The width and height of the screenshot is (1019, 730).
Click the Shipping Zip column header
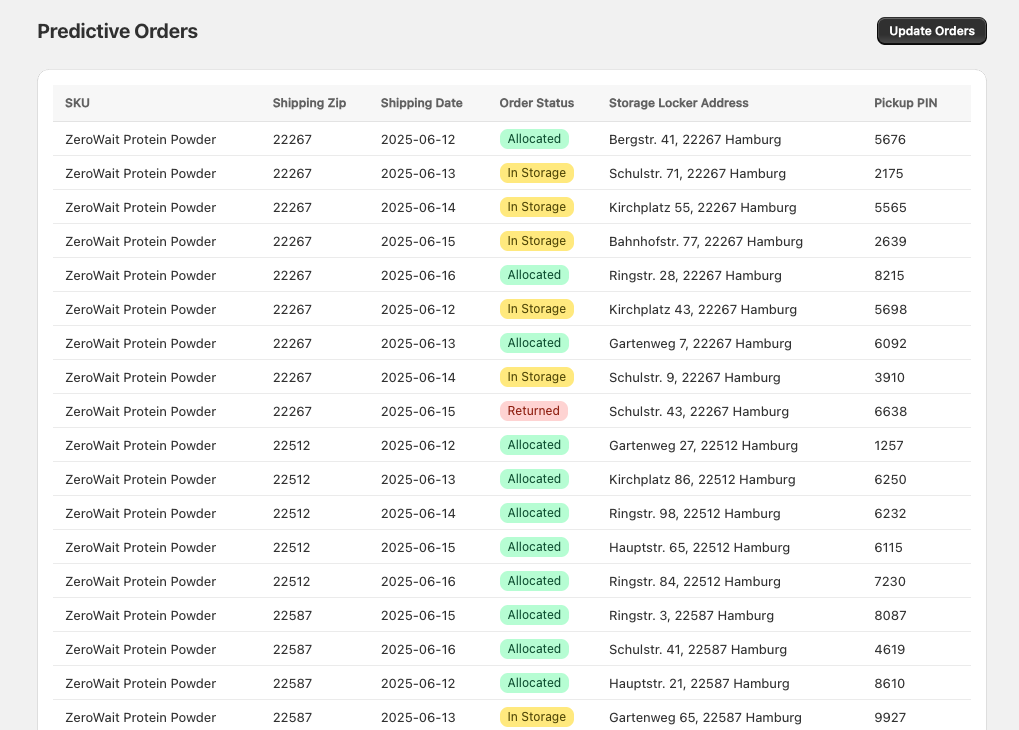[309, 103]
